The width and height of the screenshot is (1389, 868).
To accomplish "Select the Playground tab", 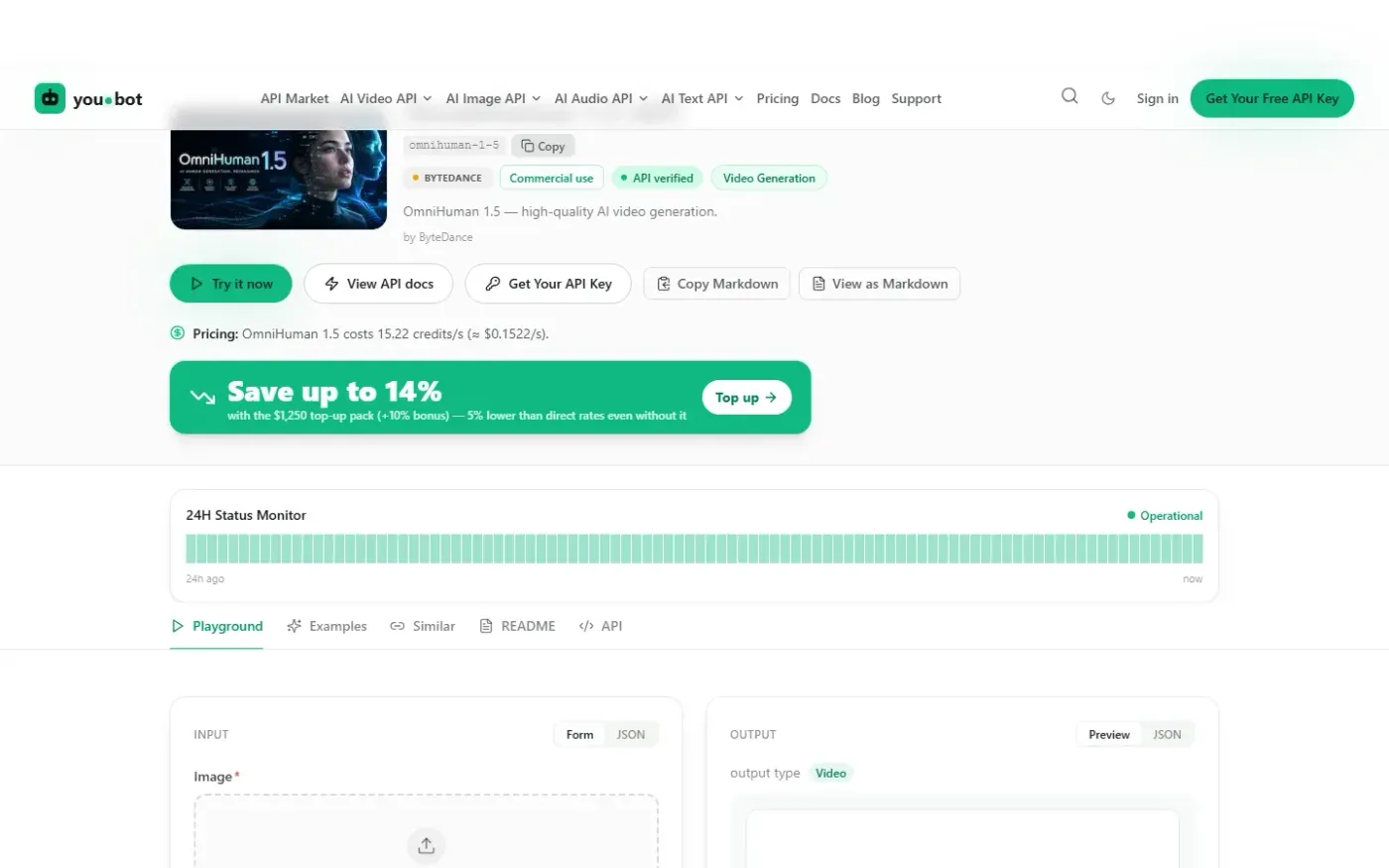I will (217, 626).
